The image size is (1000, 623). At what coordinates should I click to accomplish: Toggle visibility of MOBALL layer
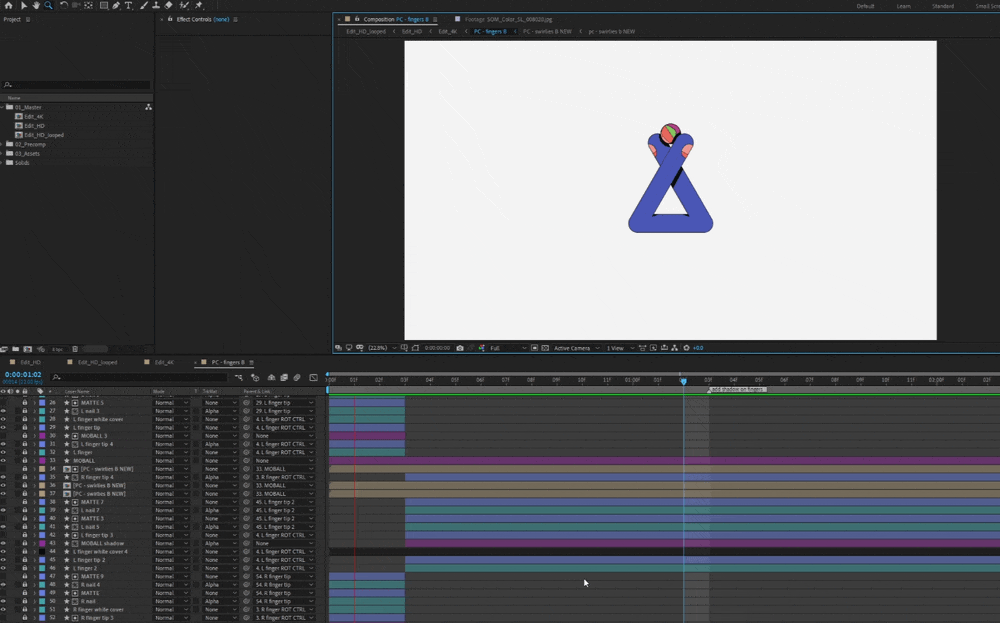[3, 460]
